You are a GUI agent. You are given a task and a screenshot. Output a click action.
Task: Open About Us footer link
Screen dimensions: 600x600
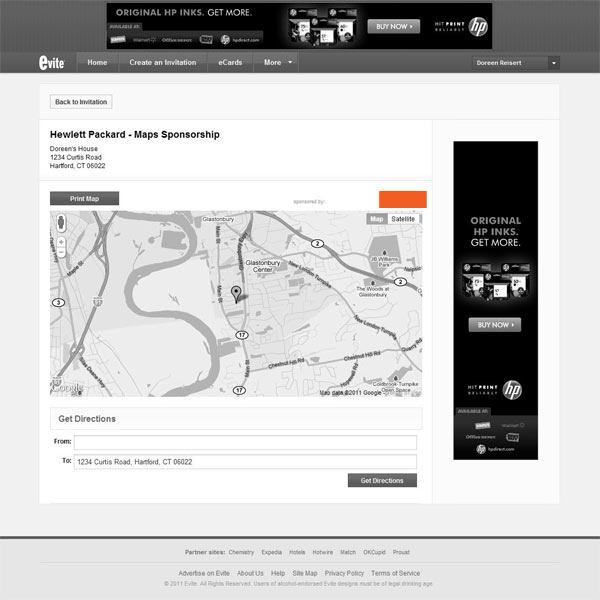pos(250,573)
